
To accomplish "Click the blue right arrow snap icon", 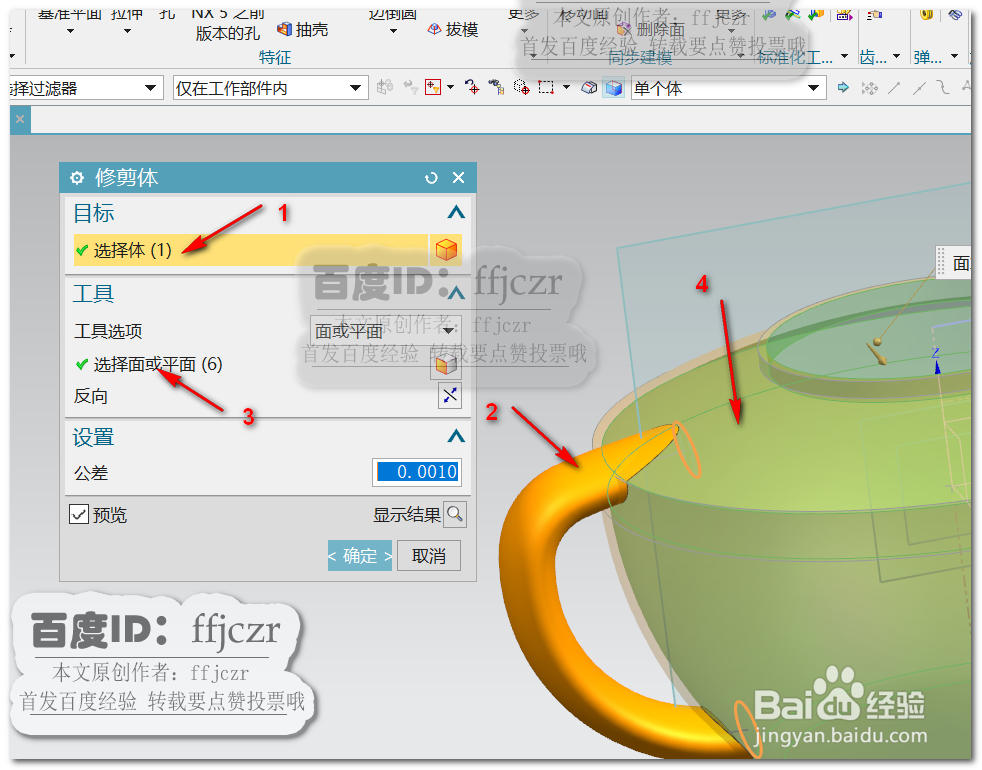I will coord(844,88).
